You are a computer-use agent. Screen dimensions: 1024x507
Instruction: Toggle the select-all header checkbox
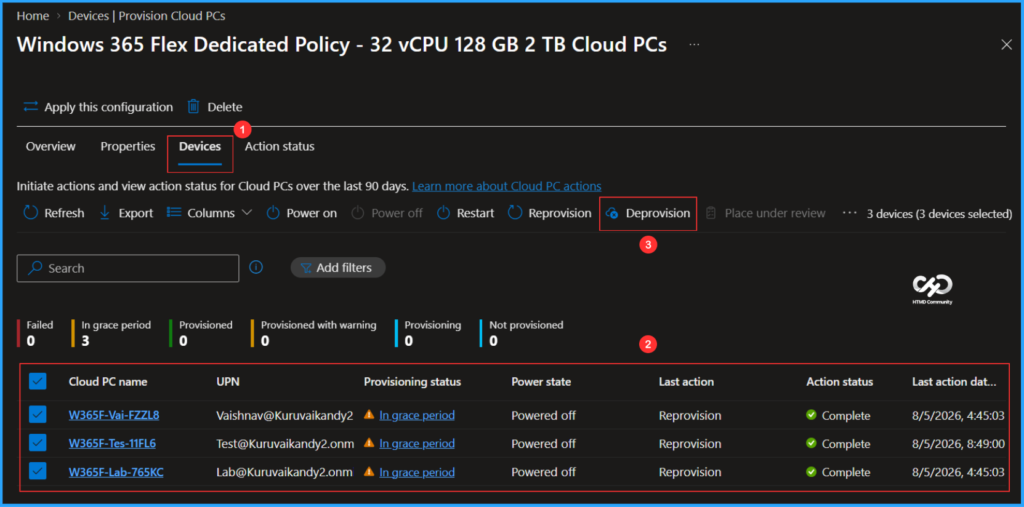[x=38, y=382]
